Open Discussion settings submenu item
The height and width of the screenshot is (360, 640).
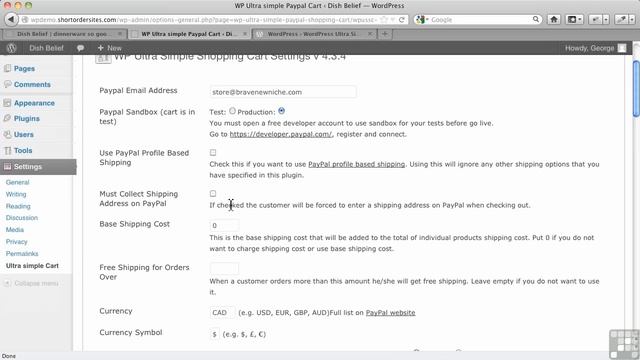pyautogui.click(x=22, y=218)
